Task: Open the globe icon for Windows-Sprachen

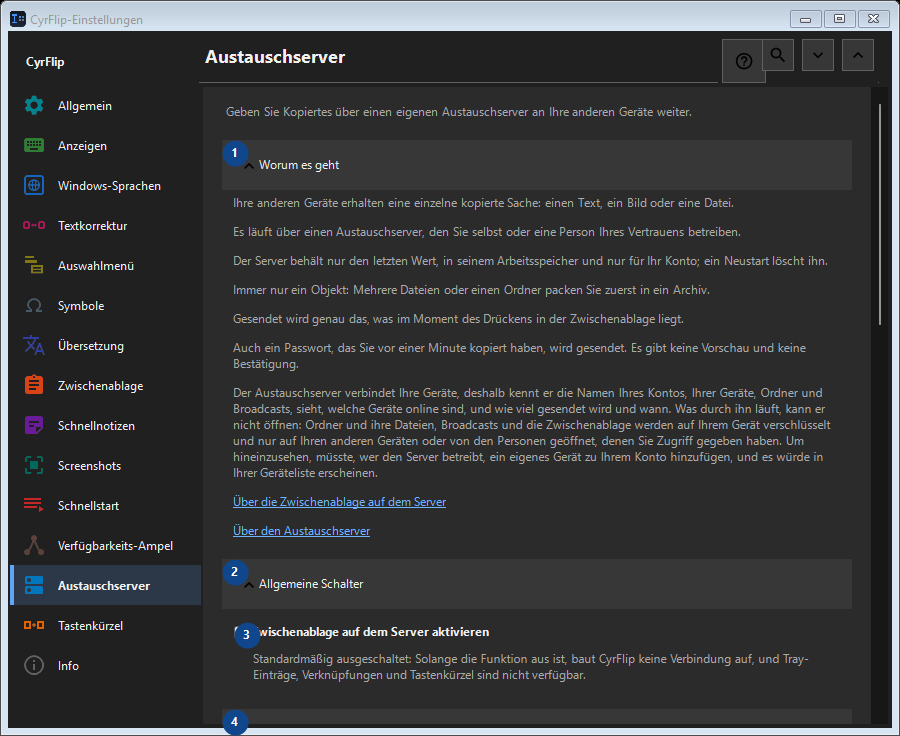Action: [x=34, y=186]
